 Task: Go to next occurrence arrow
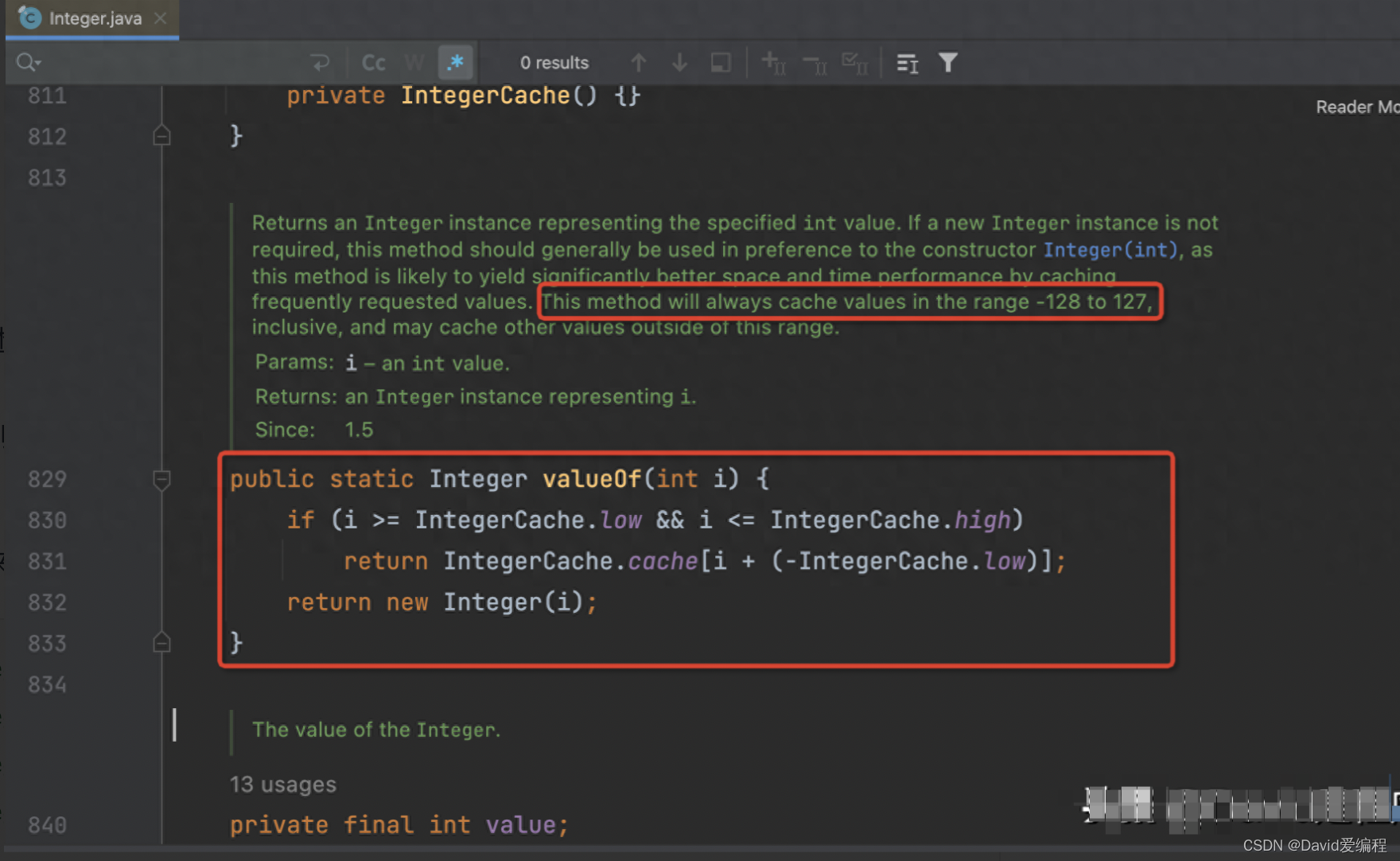[679, 62]
